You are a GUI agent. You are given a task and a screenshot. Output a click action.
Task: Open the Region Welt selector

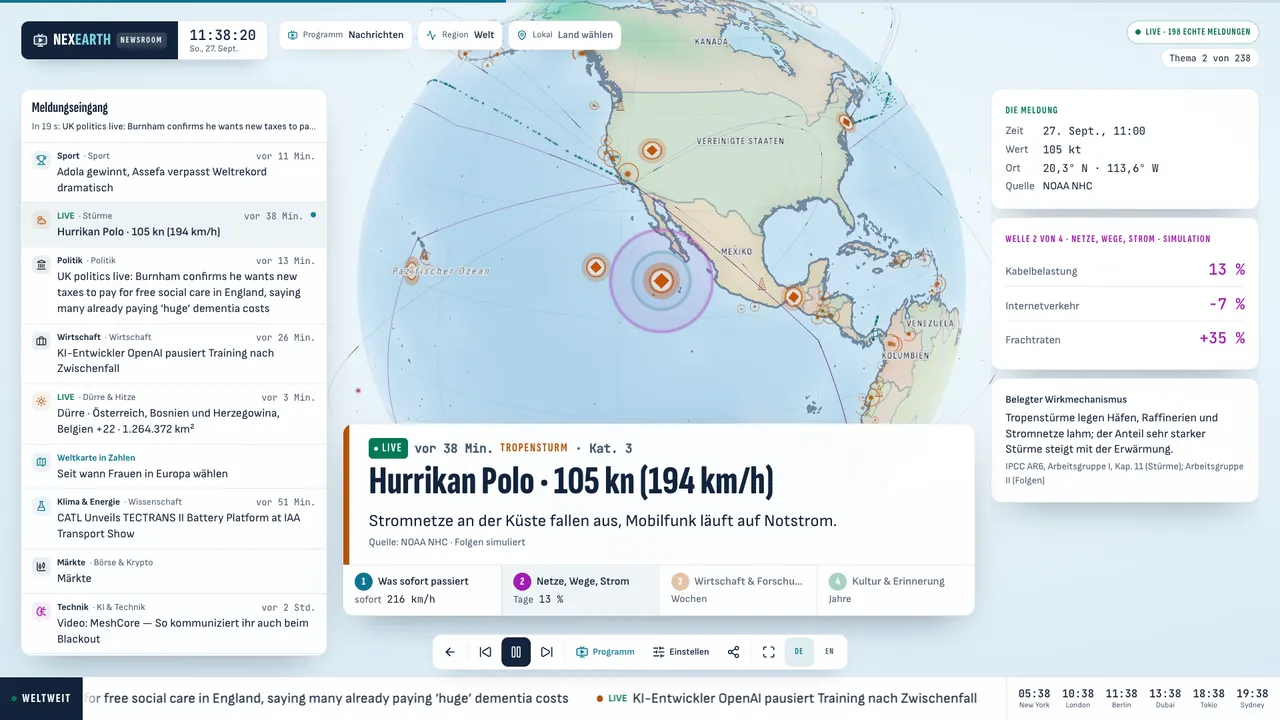[461, 35]
